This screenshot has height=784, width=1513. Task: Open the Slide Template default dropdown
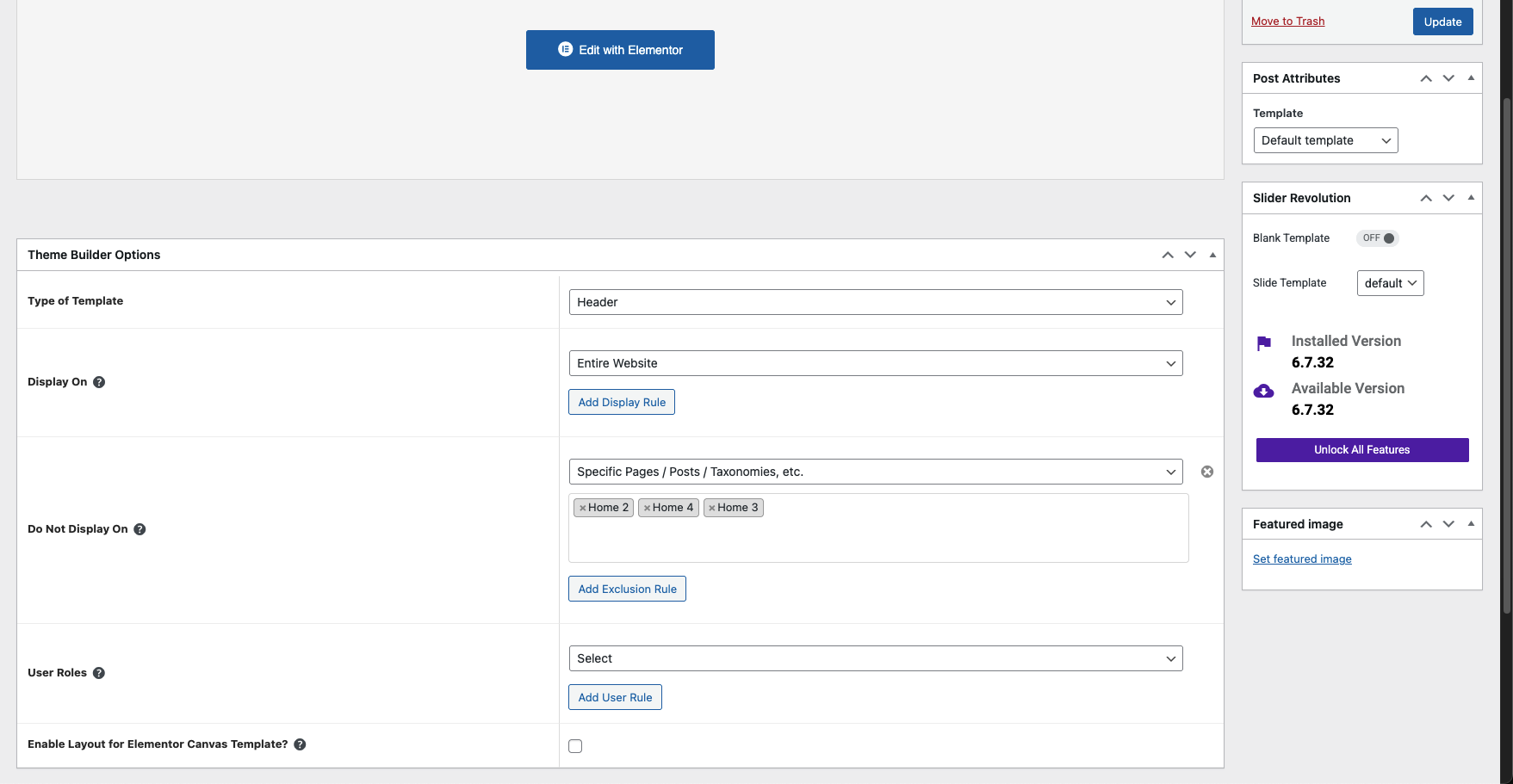tap(1390, 283)
